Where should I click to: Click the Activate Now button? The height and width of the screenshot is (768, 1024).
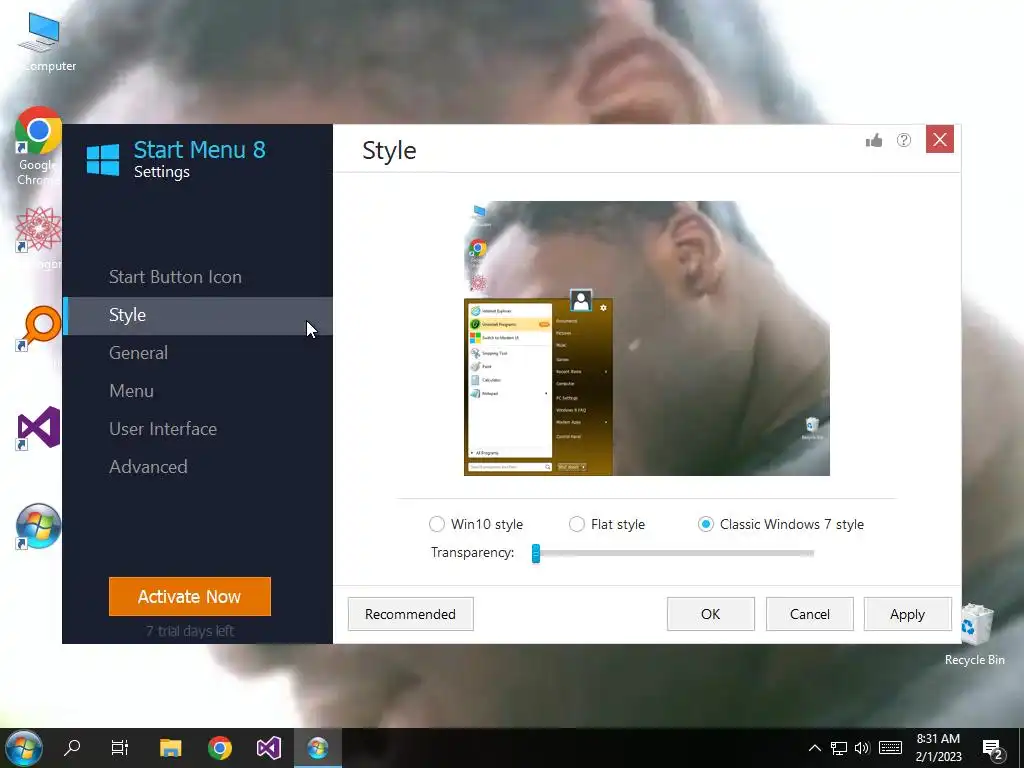189,596
